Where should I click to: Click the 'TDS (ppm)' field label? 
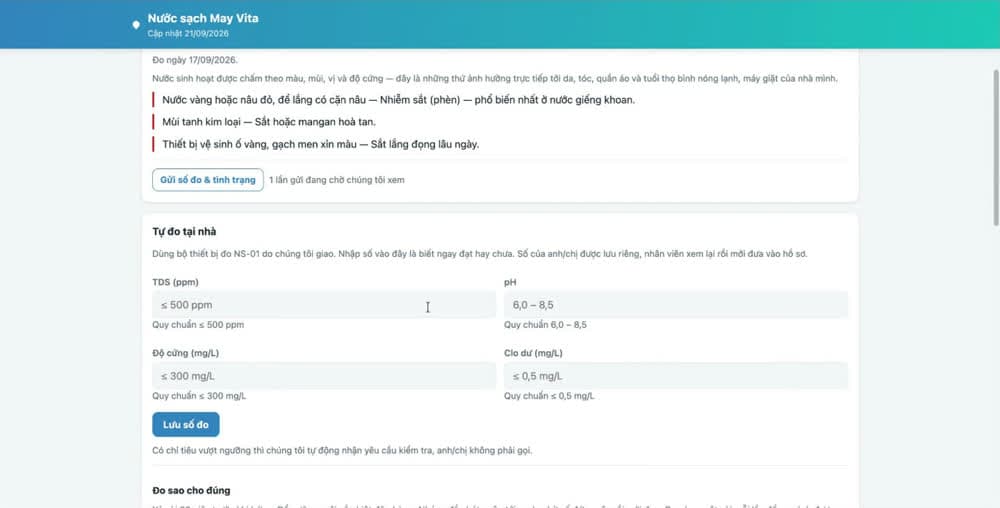(175, 282)
